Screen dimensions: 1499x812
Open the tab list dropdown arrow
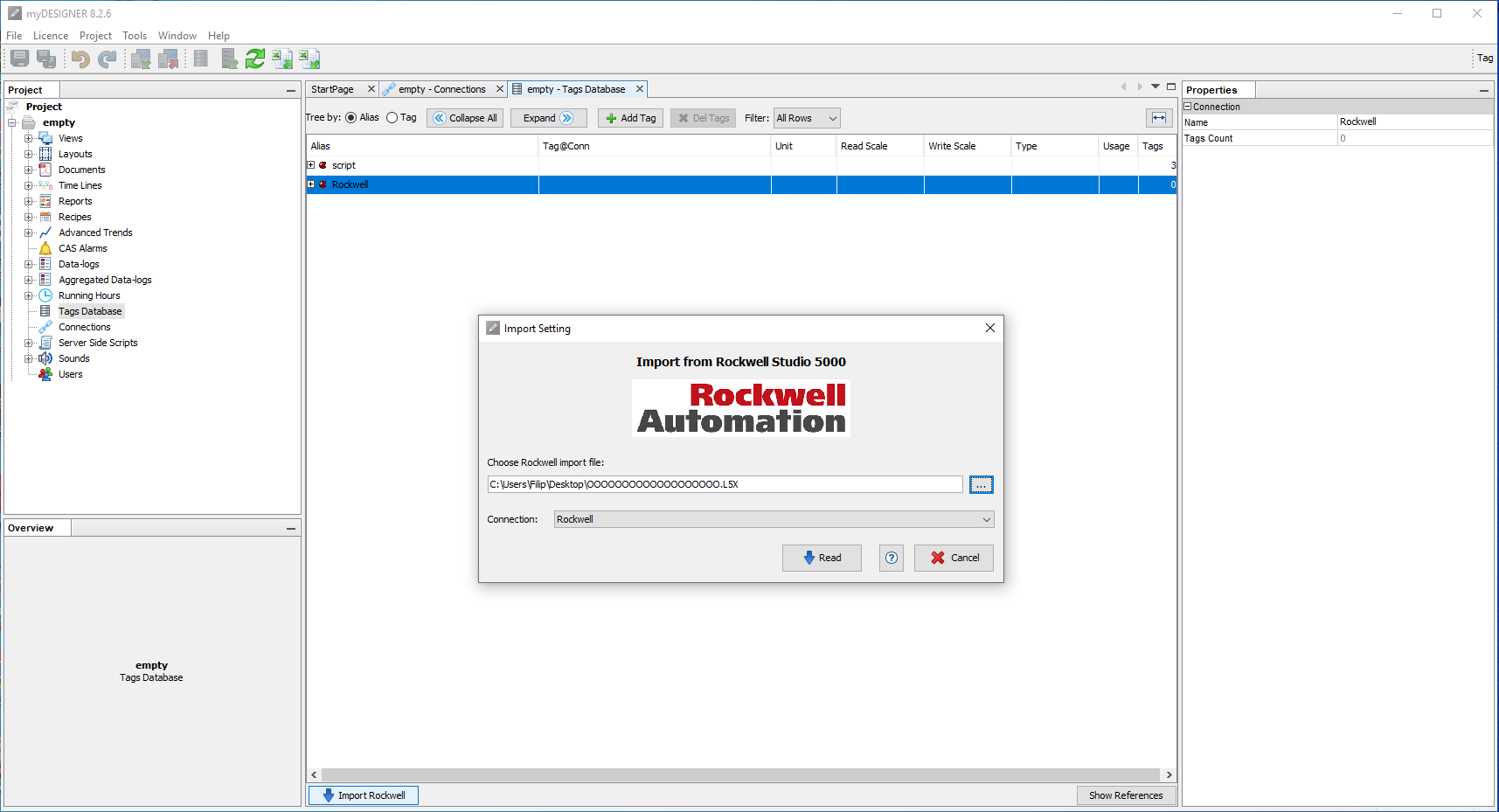tap(1155, 87)
